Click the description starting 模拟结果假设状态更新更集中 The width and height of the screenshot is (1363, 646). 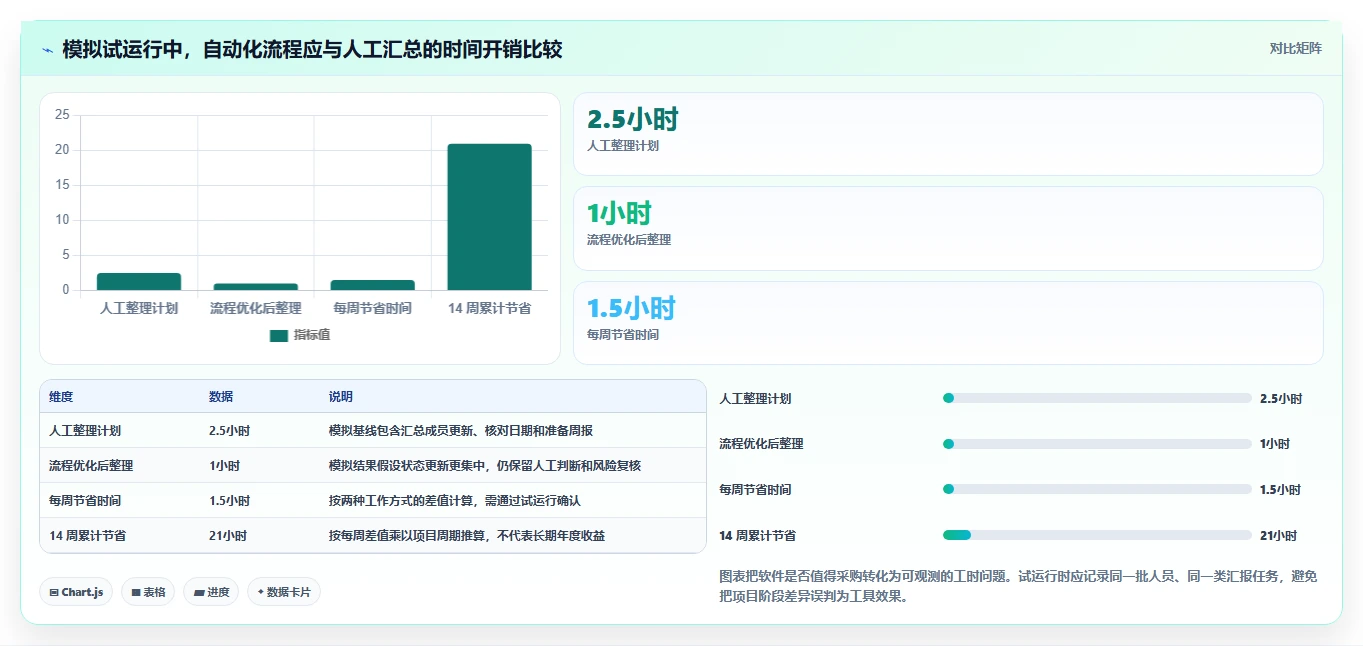485,466
